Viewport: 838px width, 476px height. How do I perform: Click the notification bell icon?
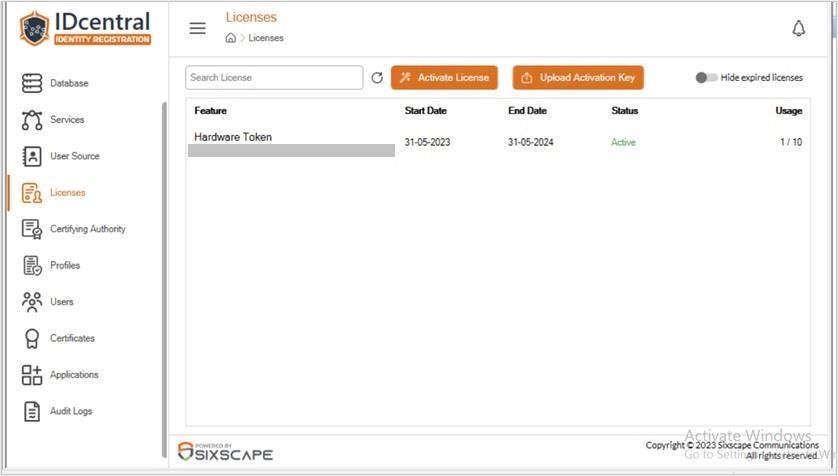coord(798,28)
